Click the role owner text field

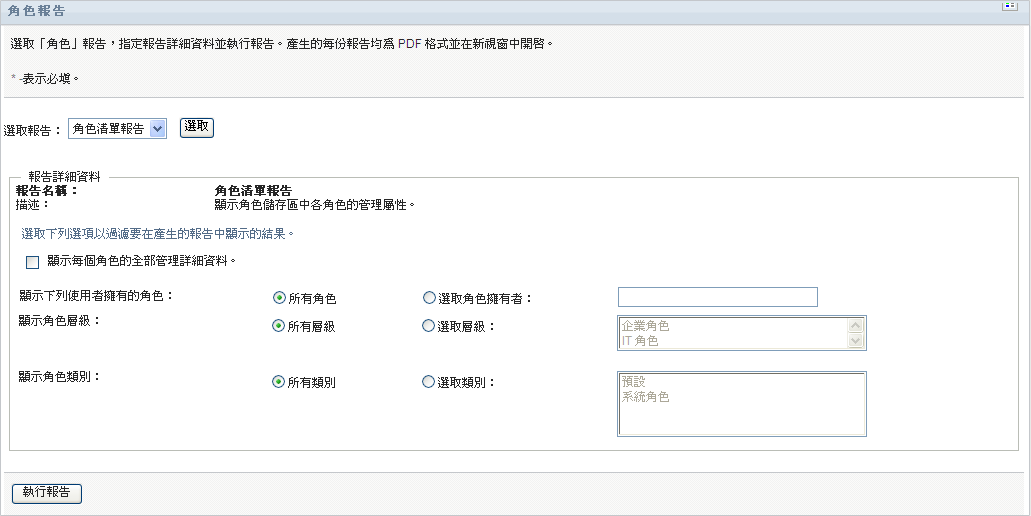click(x=717, y=297)
